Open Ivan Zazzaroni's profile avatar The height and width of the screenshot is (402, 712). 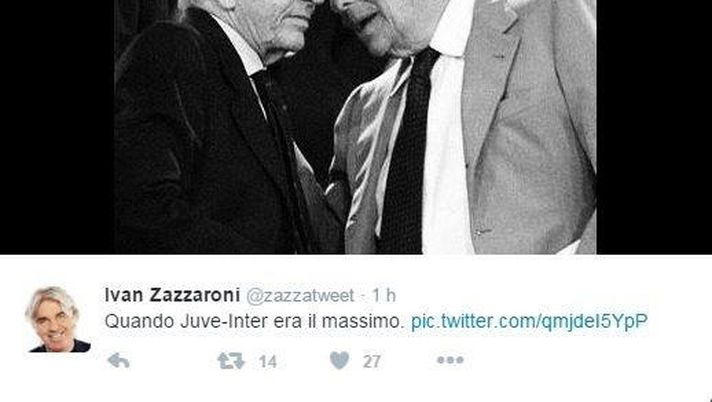[x=58, y=319]
